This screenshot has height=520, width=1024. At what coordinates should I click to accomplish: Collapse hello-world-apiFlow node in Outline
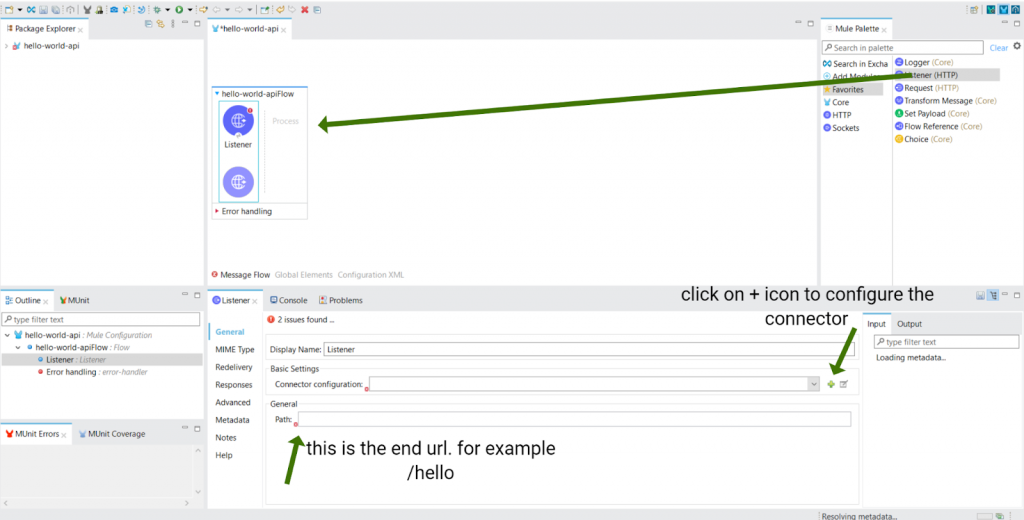click(x=18, y=348)
